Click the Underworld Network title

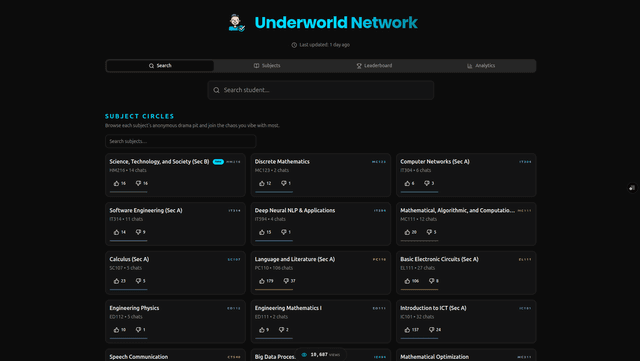336,23
